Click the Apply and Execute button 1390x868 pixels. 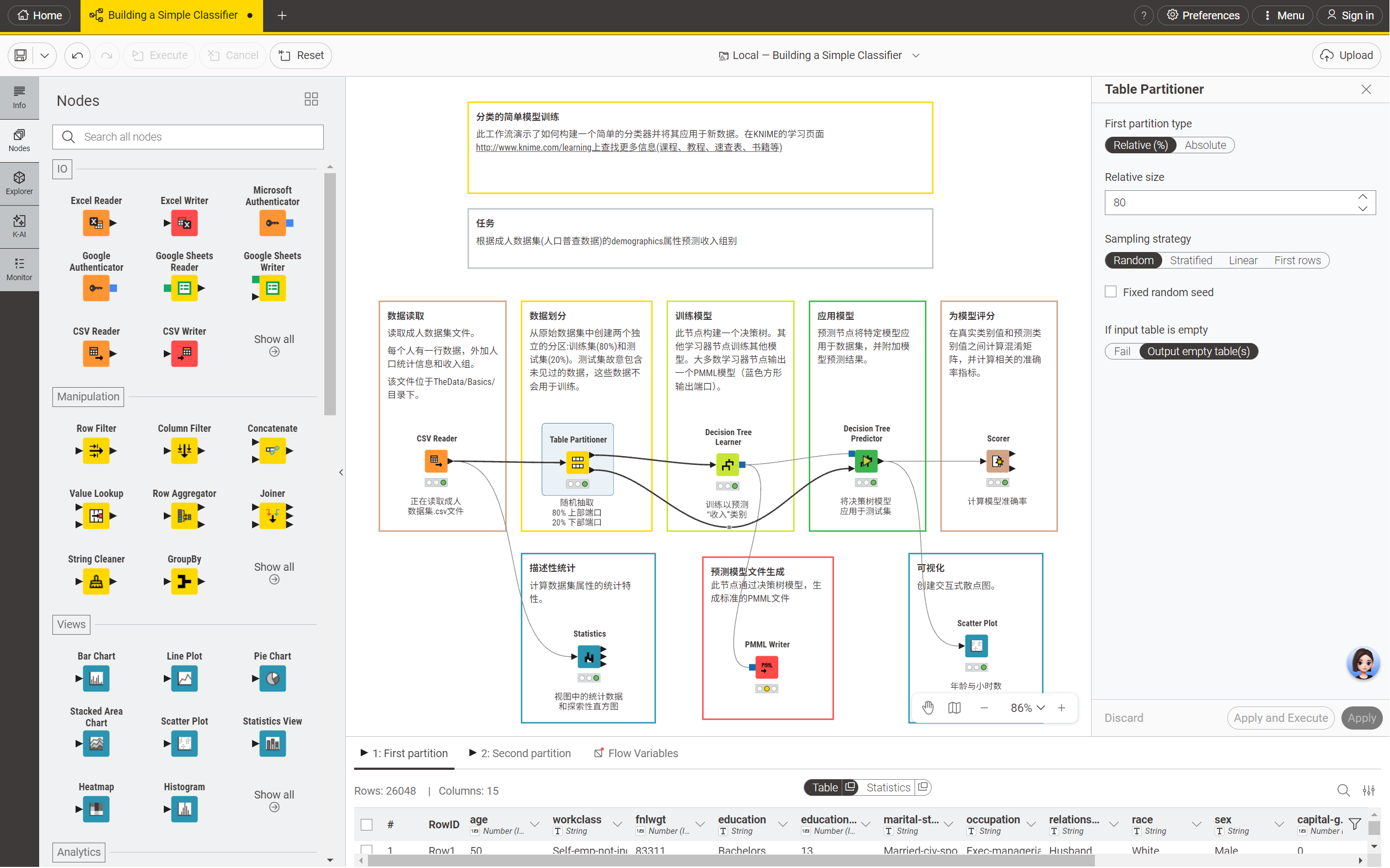click(x=1280, y=718)
